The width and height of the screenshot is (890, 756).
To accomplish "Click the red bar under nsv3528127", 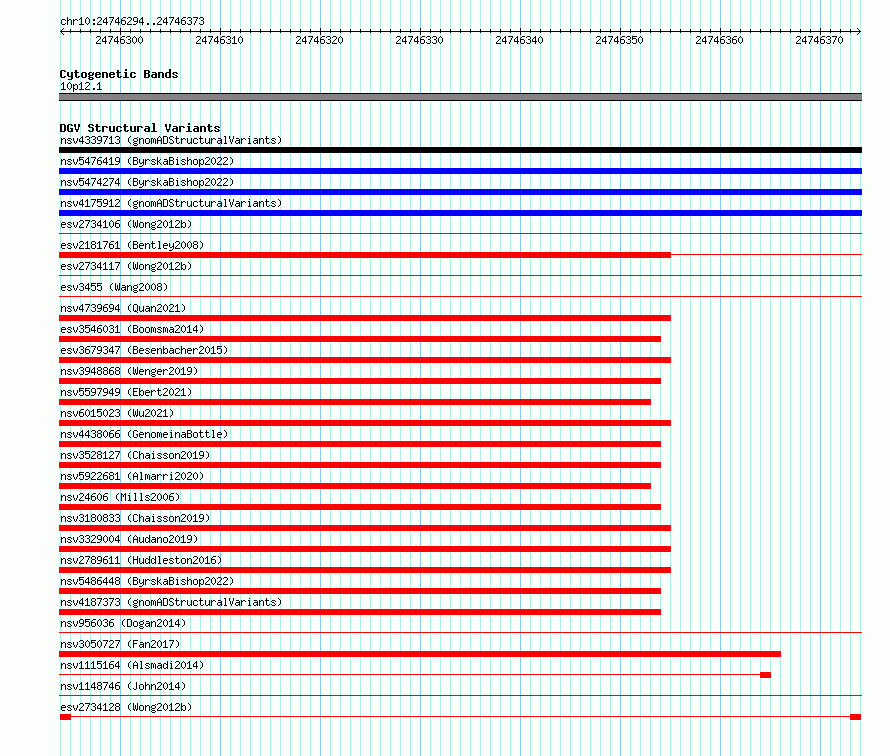I will click(360, 465).
